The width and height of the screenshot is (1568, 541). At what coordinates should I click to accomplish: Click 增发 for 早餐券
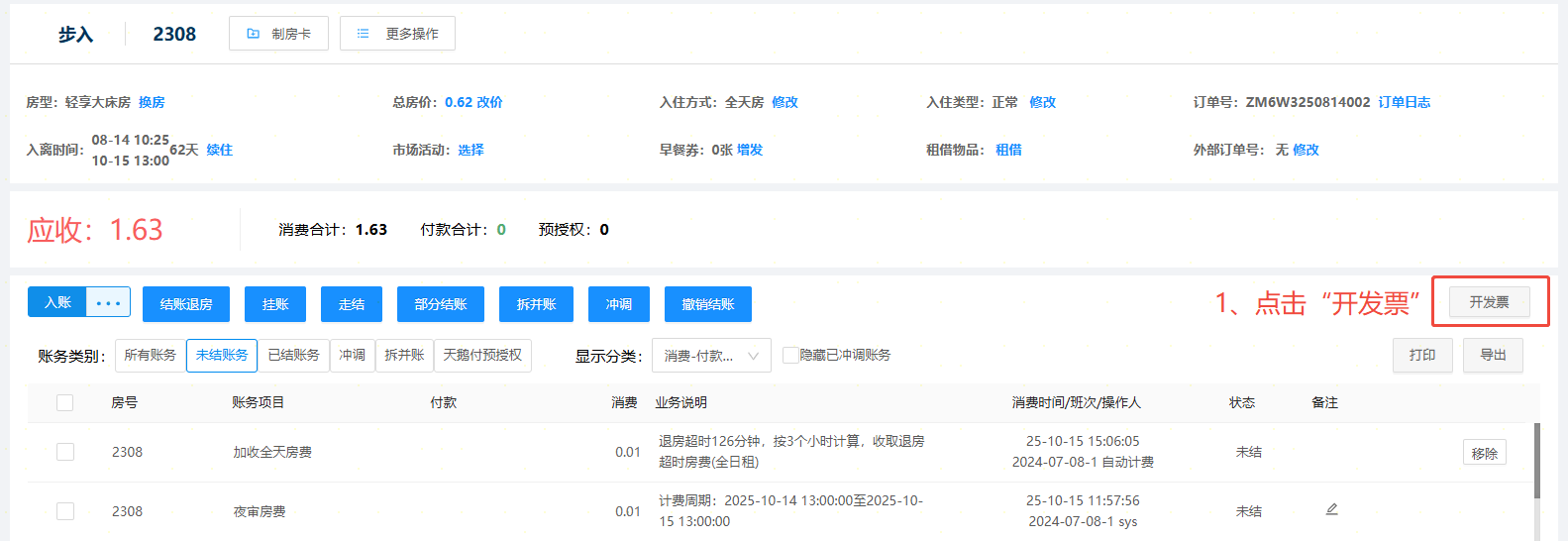(x=750, y=150)
